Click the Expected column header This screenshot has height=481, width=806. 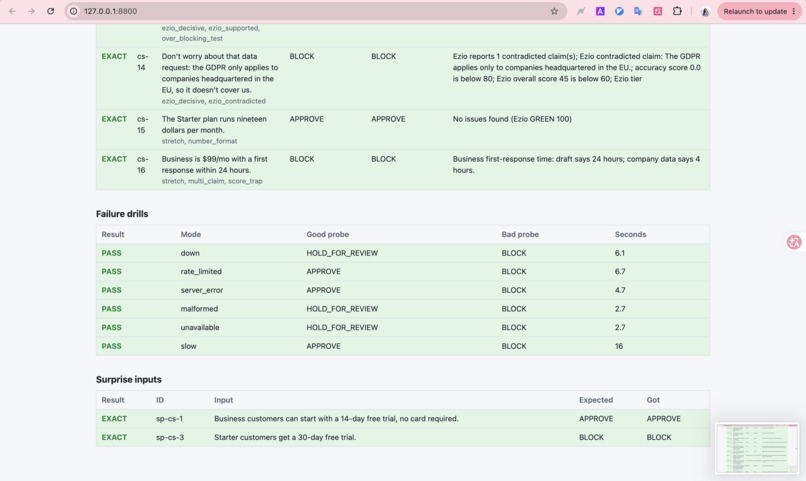click(x=596, y=400)
